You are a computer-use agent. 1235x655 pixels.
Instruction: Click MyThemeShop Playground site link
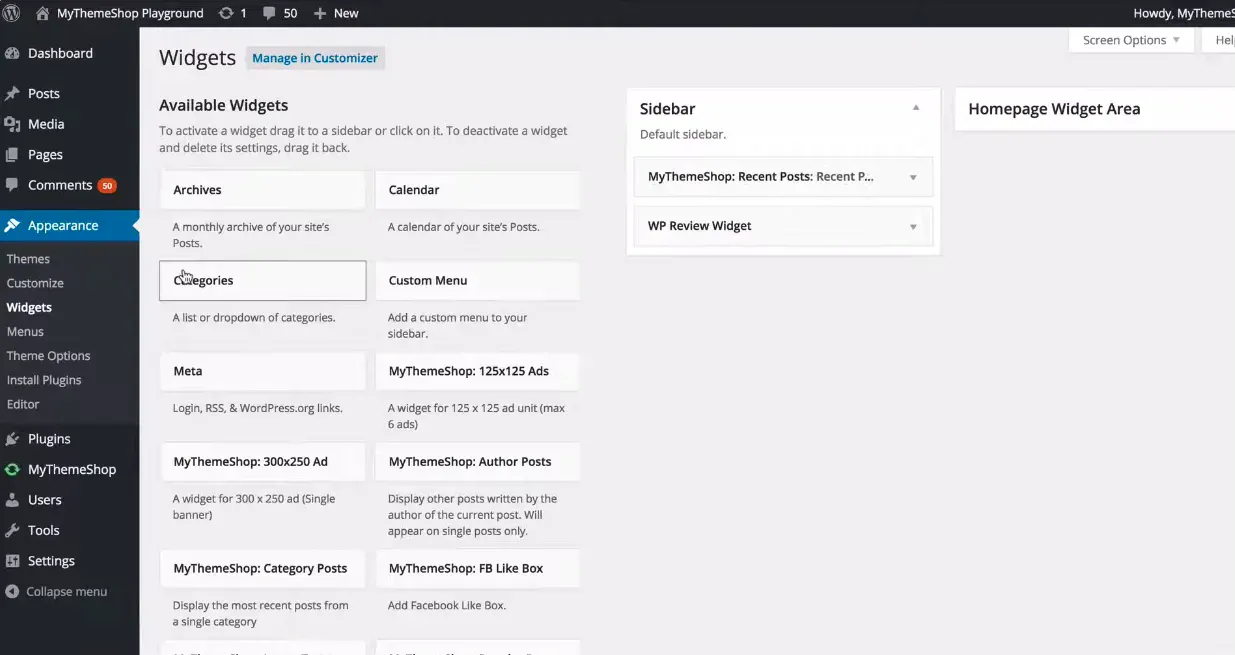point(130,13)
